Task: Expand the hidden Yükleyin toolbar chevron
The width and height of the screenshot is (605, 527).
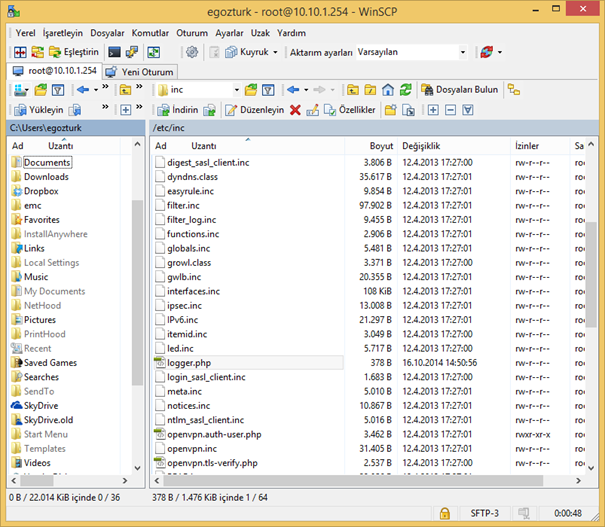Action: click(105, 107)
